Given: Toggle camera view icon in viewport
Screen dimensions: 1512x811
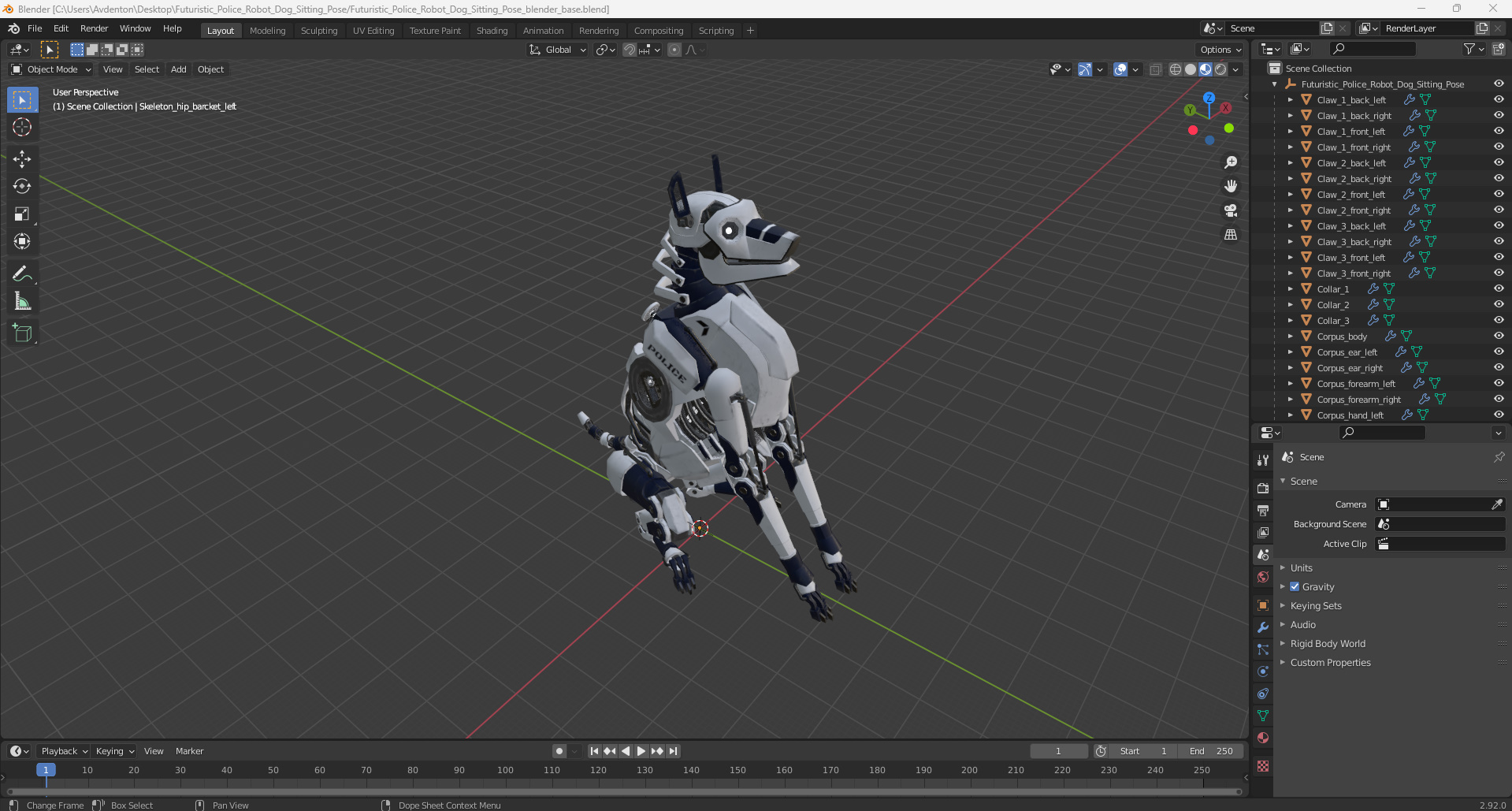Looking at the screenshot, I should pos(1231,210).
